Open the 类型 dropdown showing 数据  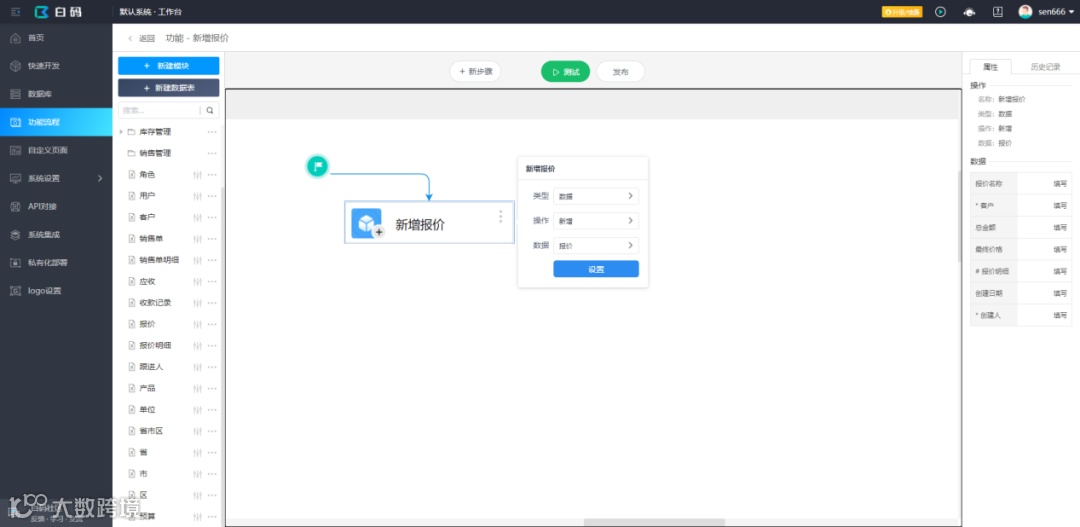tap(596, 196)
